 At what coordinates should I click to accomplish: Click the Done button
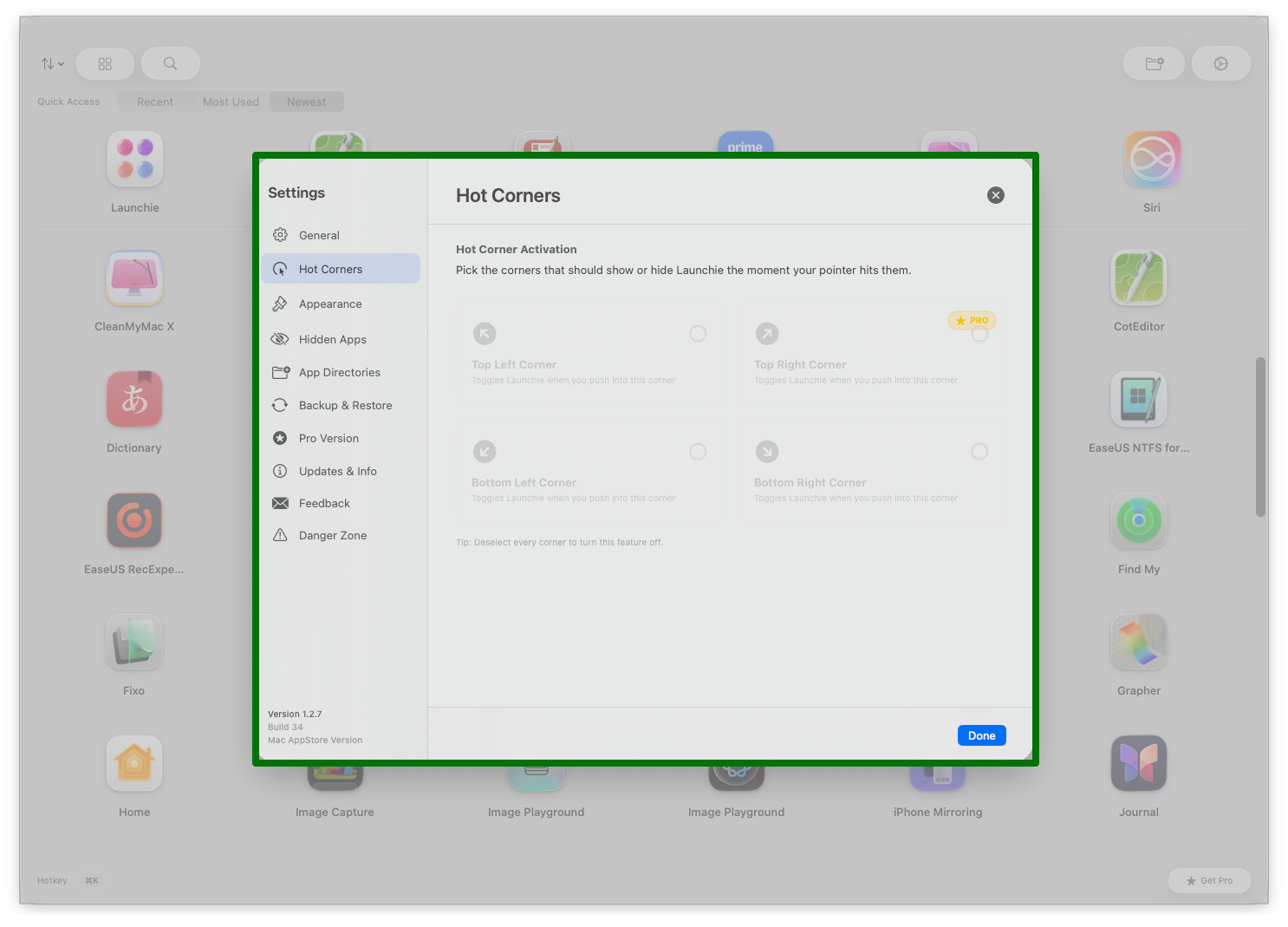981,735
